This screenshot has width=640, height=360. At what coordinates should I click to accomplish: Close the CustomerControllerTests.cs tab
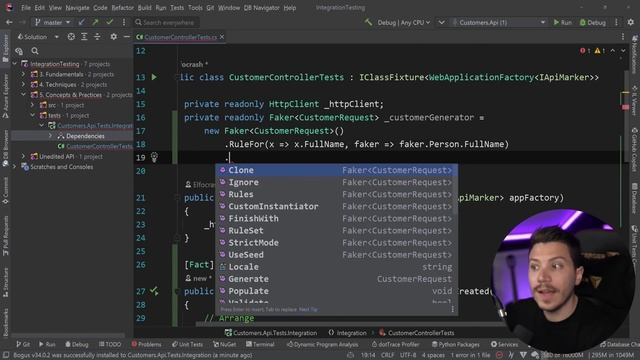tap(222, 37)
